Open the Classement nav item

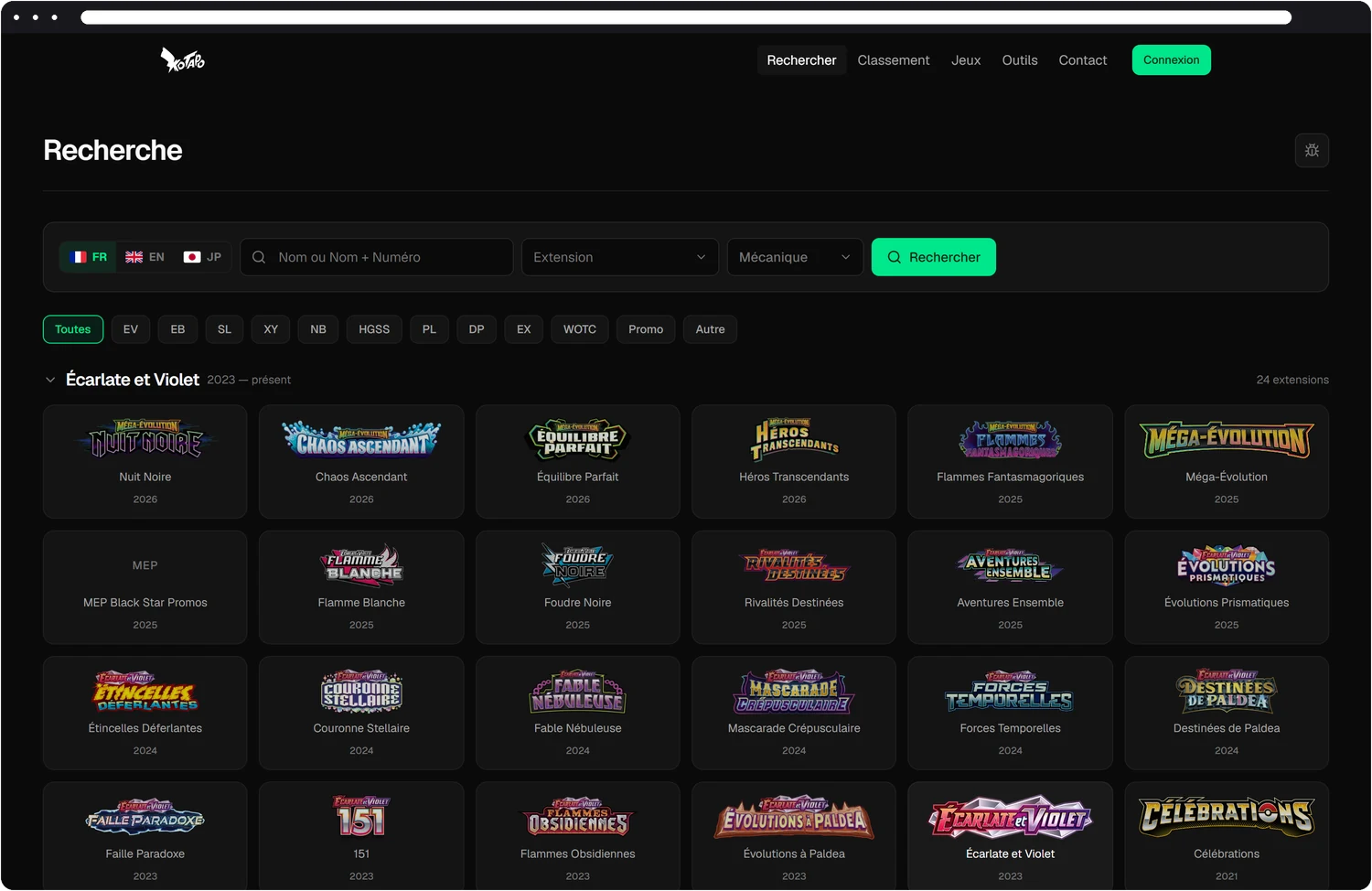[x=894, y=60]
